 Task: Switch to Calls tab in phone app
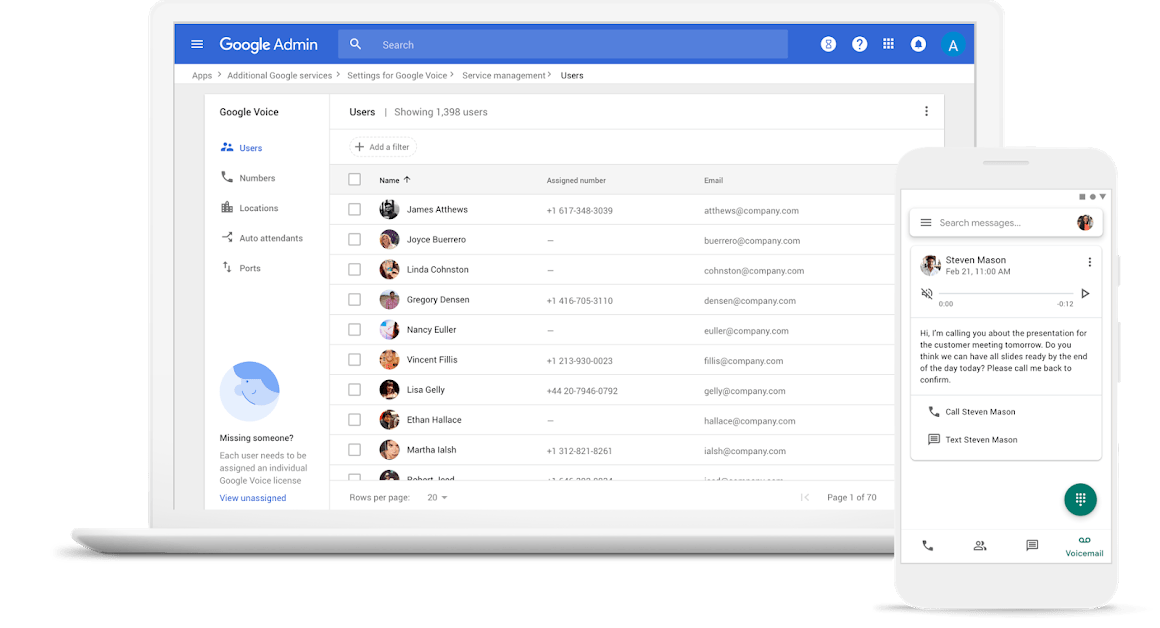point(928,546)
